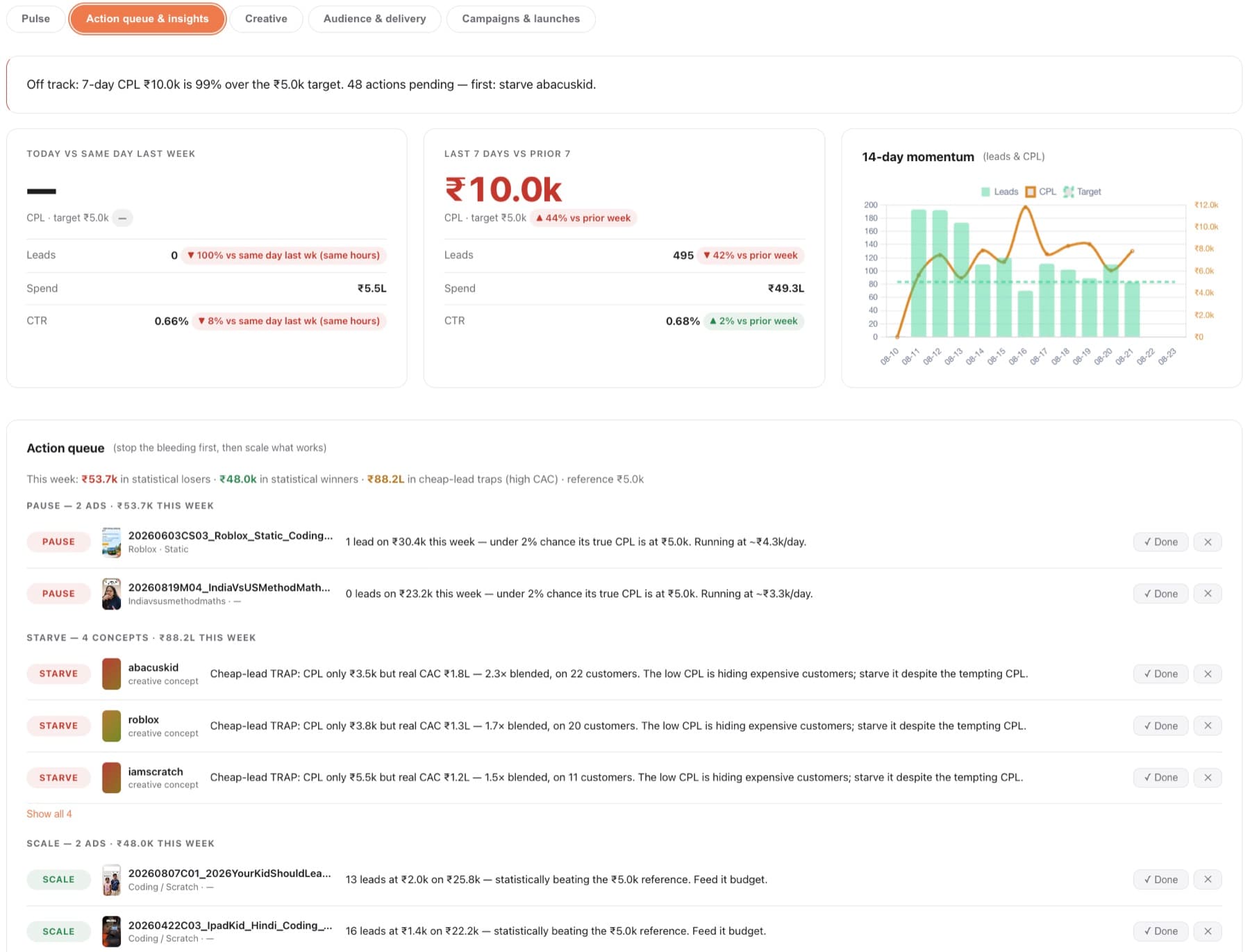
Task: Open Audience & delivery tab
Action: point(374,19)
